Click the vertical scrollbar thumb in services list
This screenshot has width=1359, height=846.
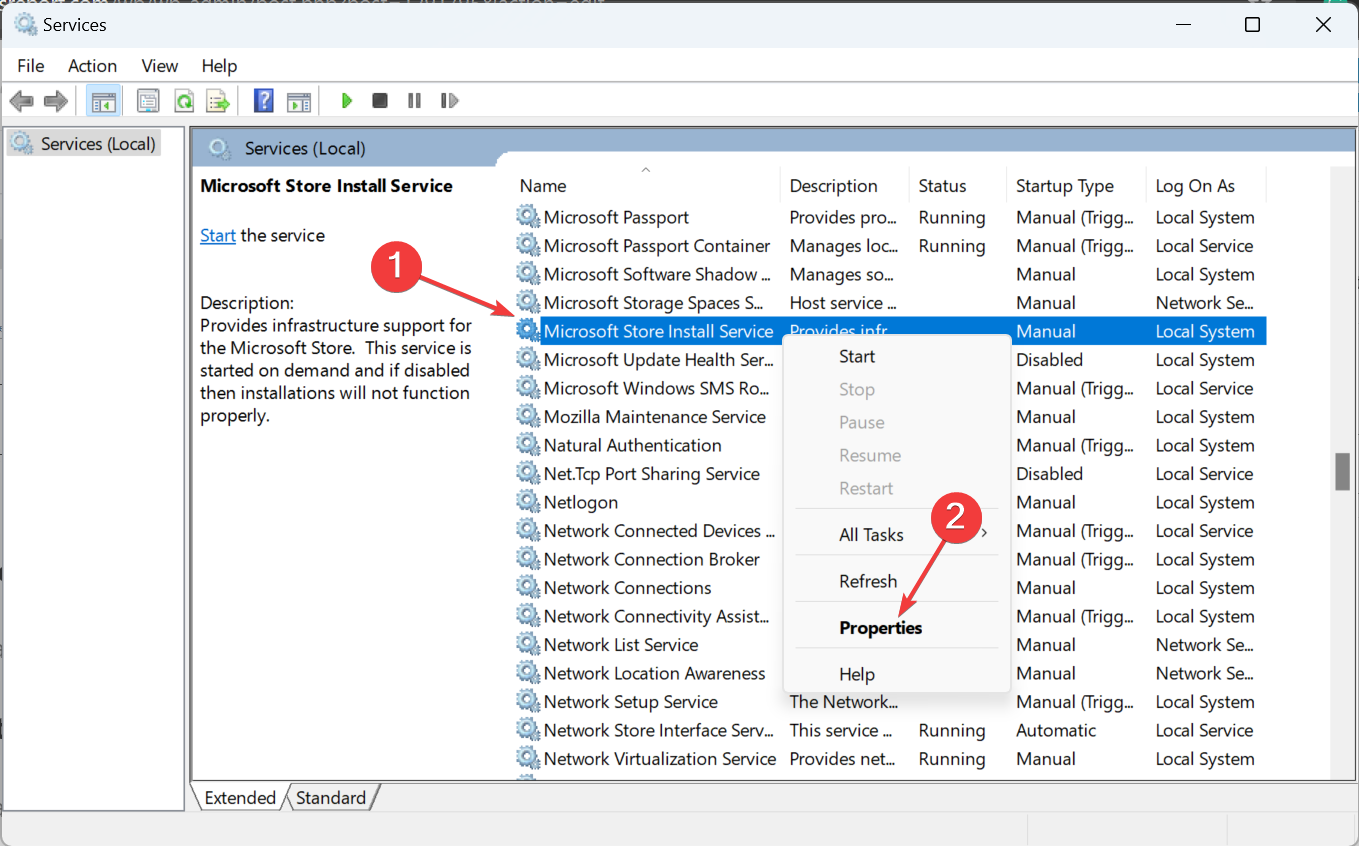(1343, 472)
